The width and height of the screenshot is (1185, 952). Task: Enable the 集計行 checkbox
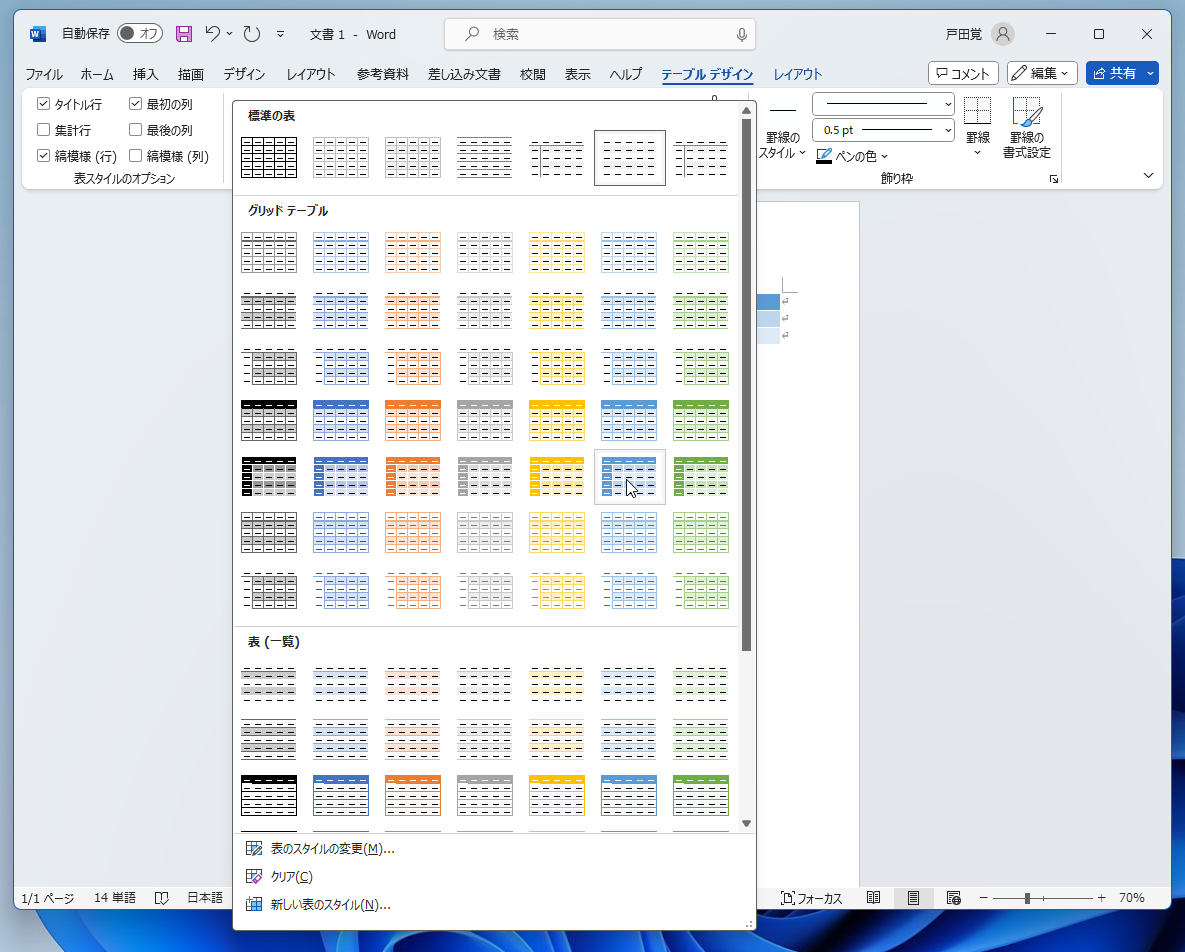43,129
